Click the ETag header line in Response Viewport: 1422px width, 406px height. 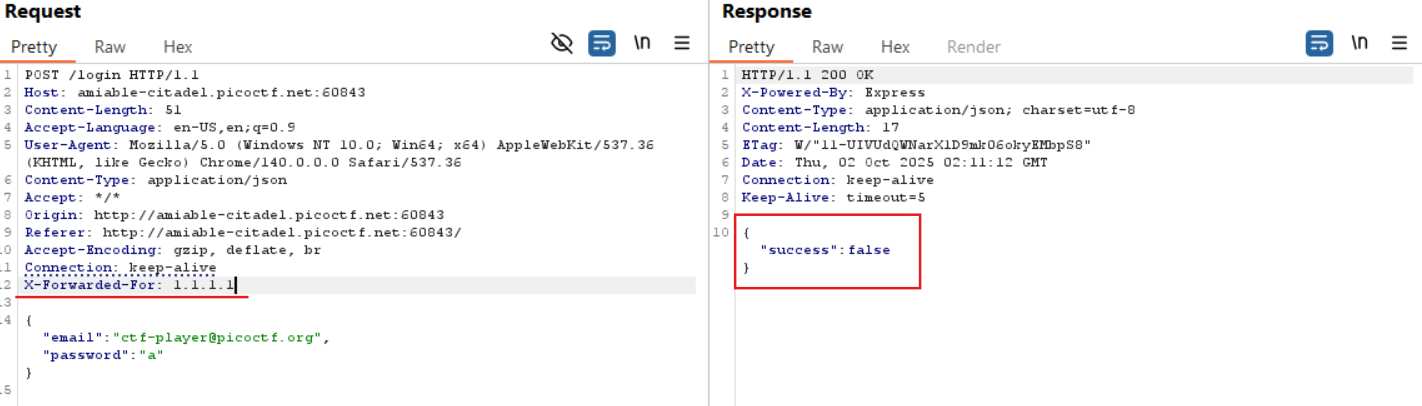915,145
